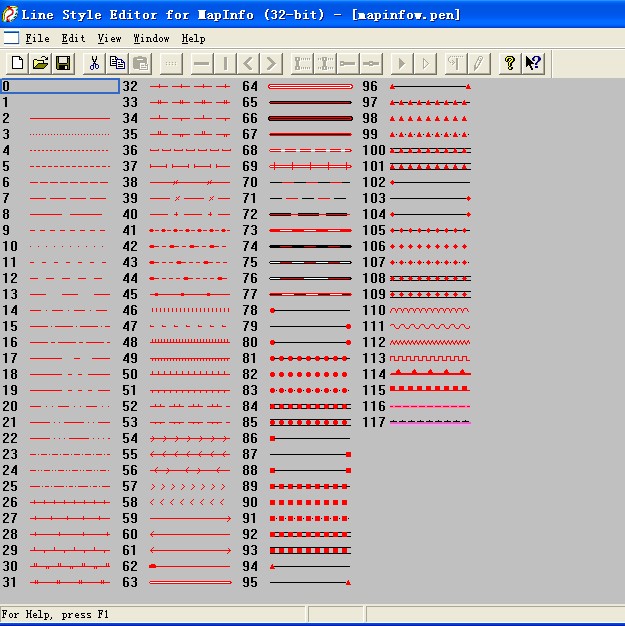This screenshot has height=626, width=625.
Task: Click the right chevron toolbar icon
Action: point(272,63)
